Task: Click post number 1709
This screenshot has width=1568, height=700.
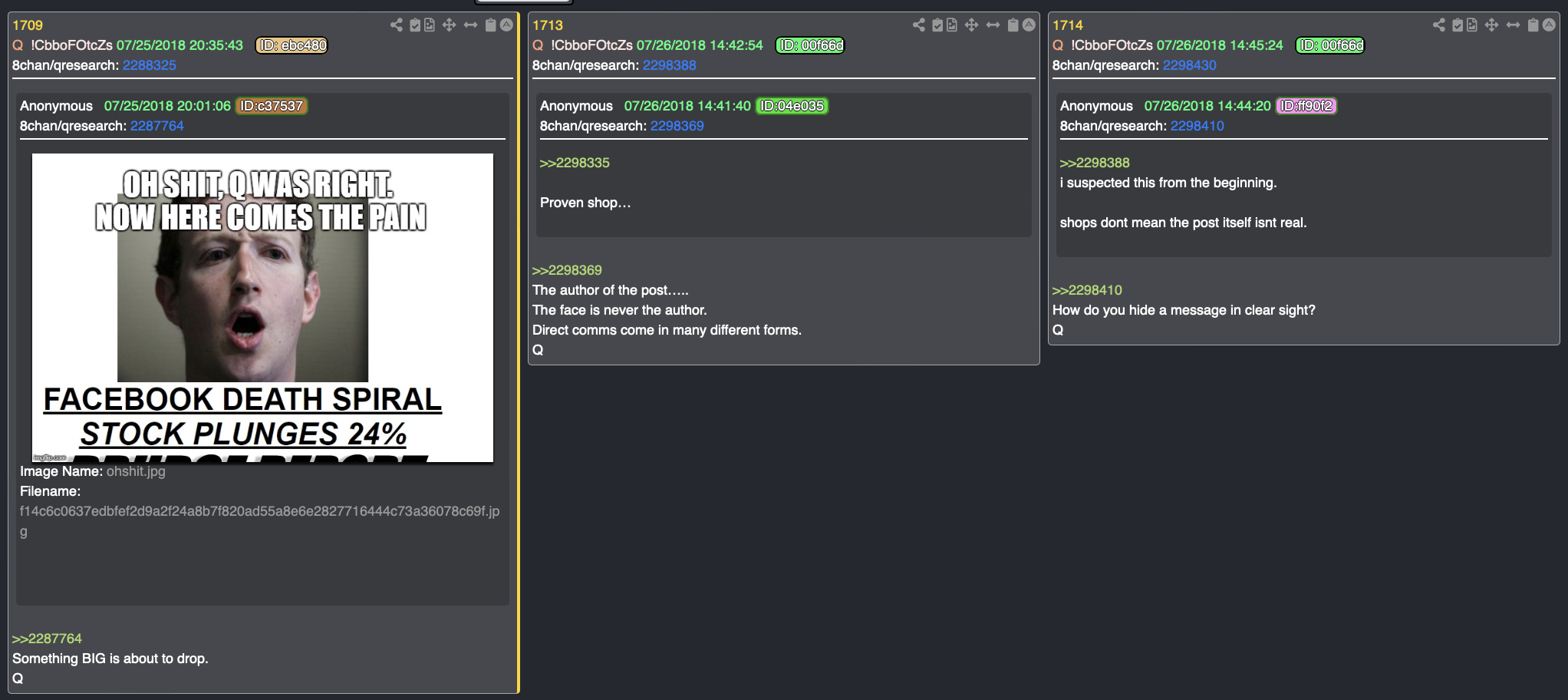Action: tap(28, 25)
